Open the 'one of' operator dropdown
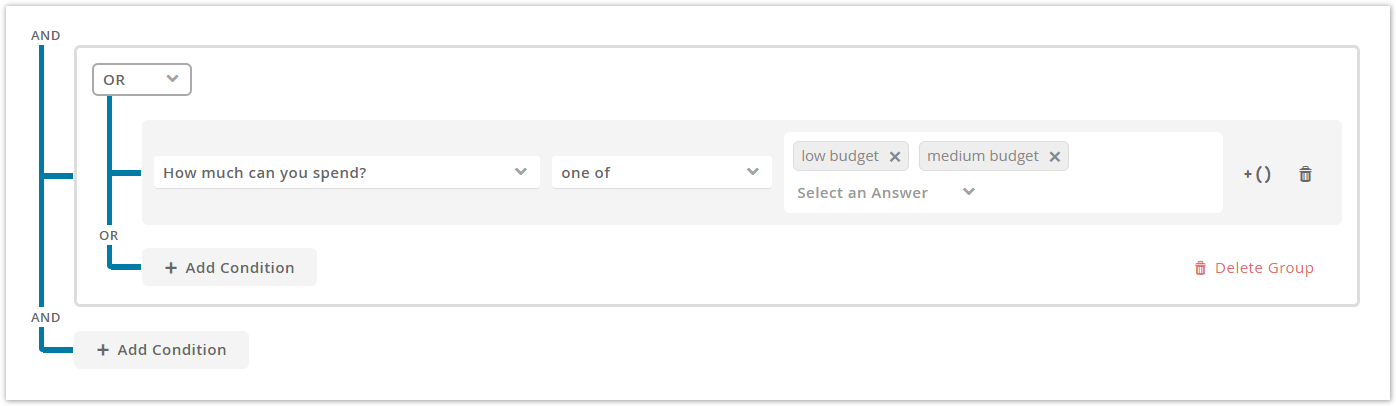The image size is (1396, 406). tap(661, 172)
